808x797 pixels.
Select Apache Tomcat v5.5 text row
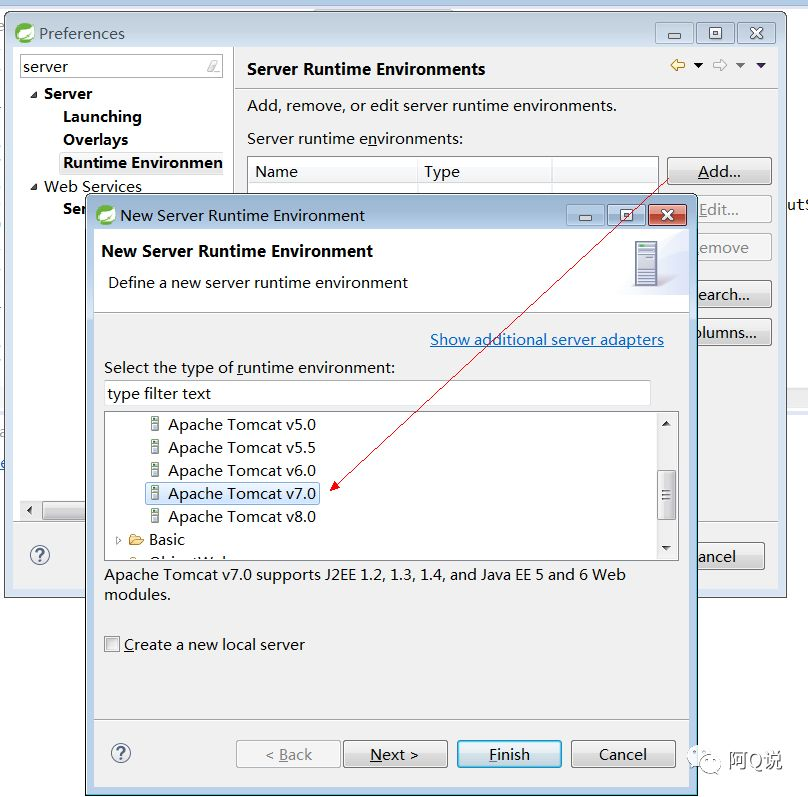tap(242, 447)
